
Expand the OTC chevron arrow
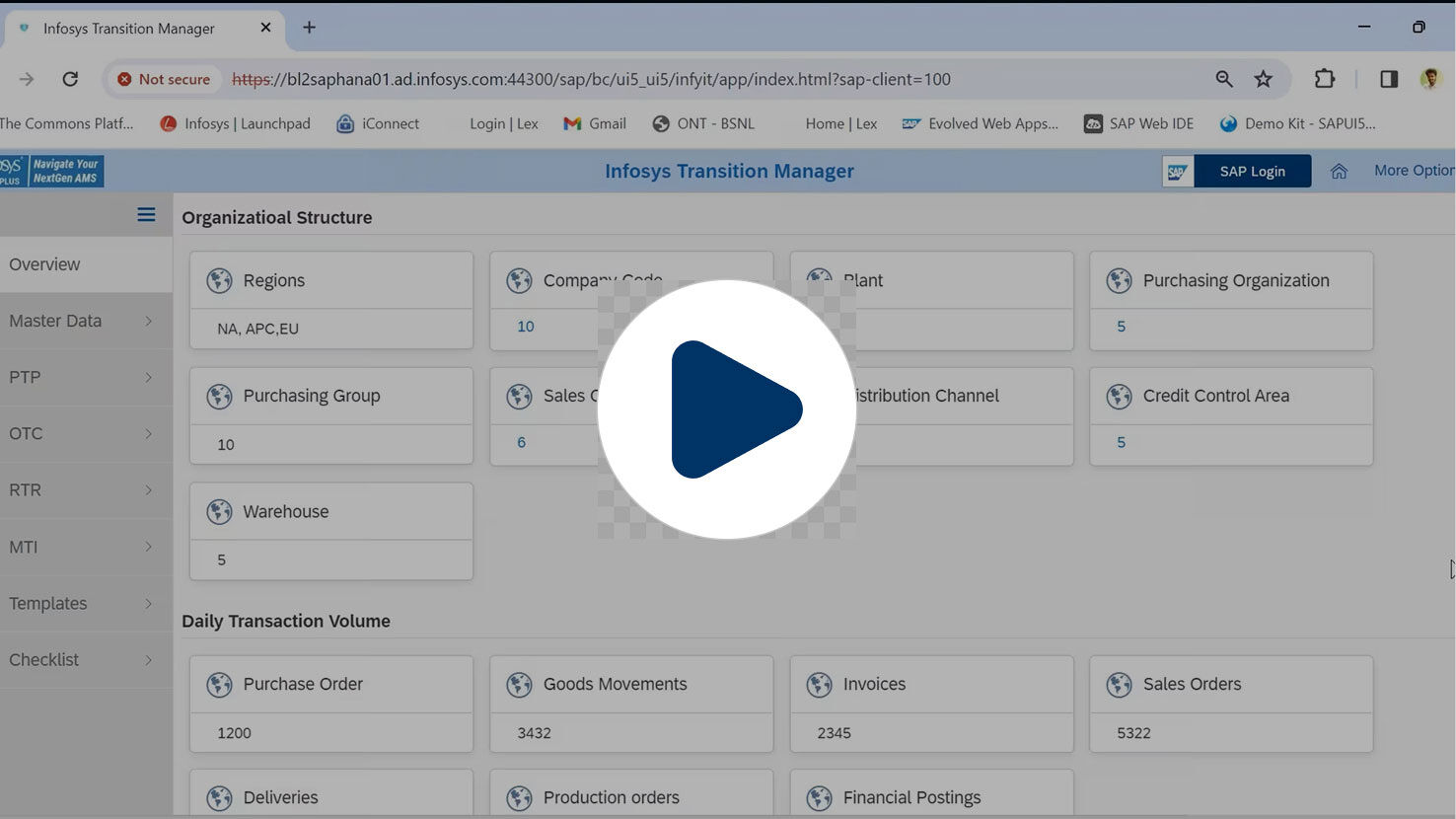(149, 433)
